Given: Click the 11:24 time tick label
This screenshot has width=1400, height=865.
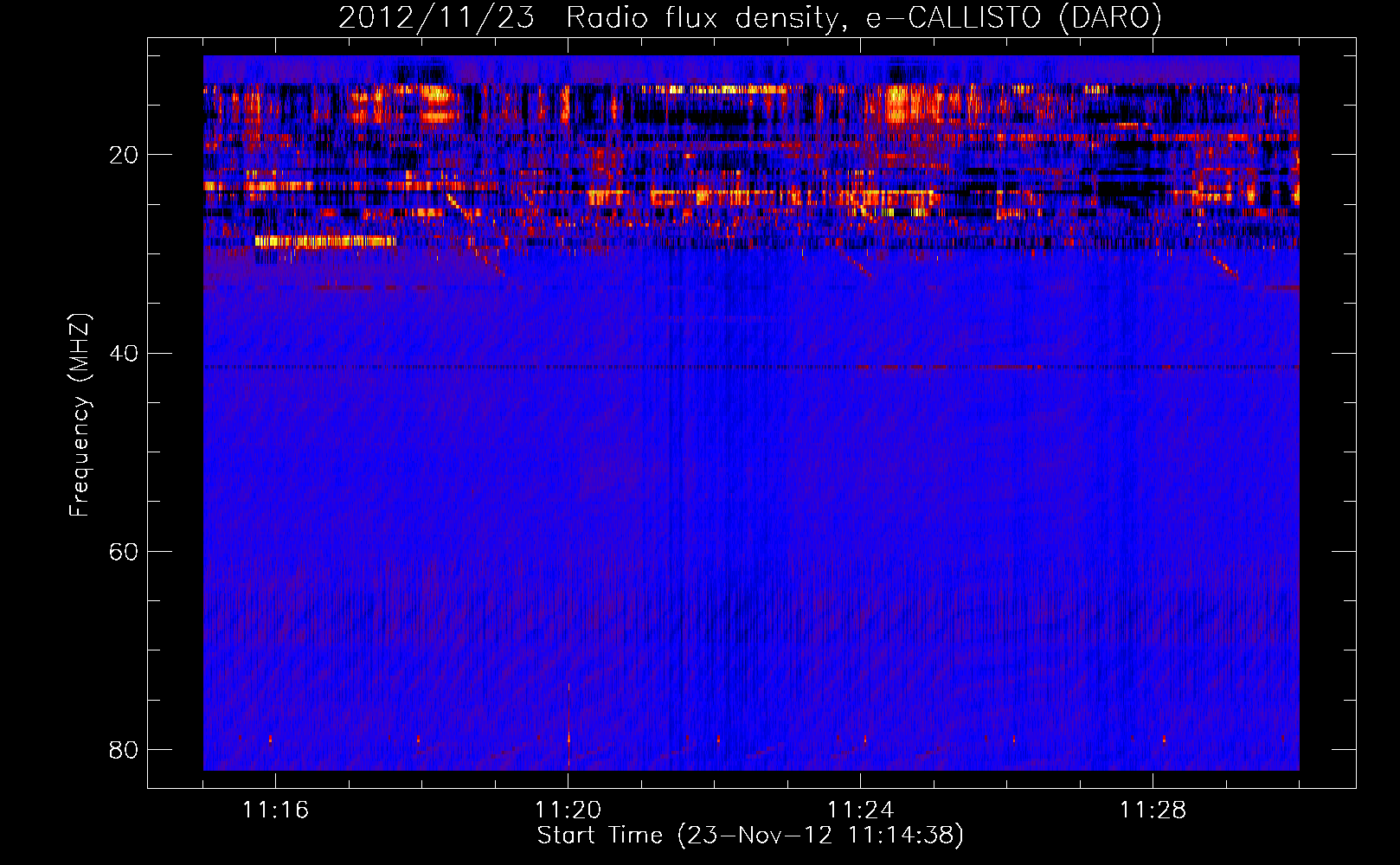Looking at the screenshot, I should pyautogui.click(x=860, y=811).
